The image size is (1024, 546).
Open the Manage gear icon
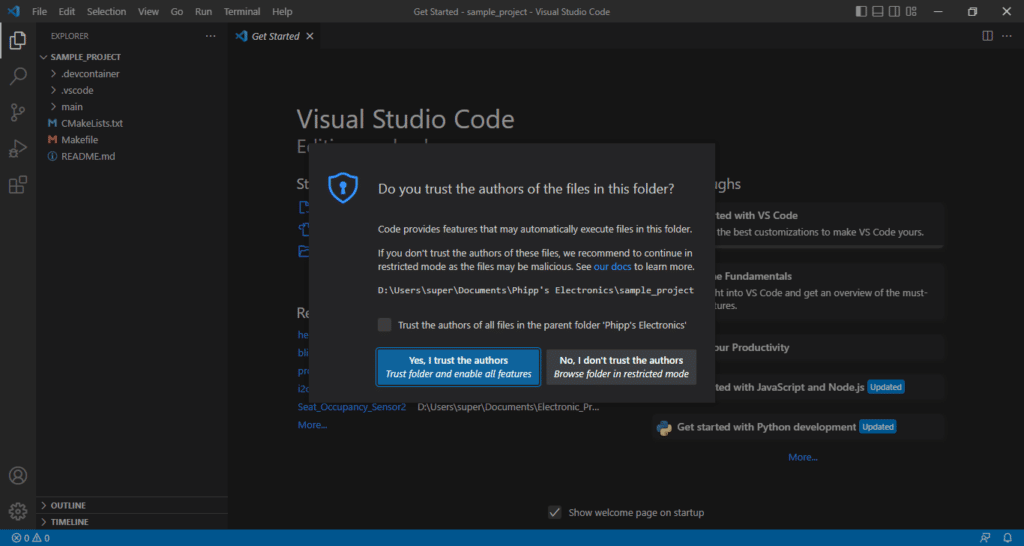coord(18,511)
